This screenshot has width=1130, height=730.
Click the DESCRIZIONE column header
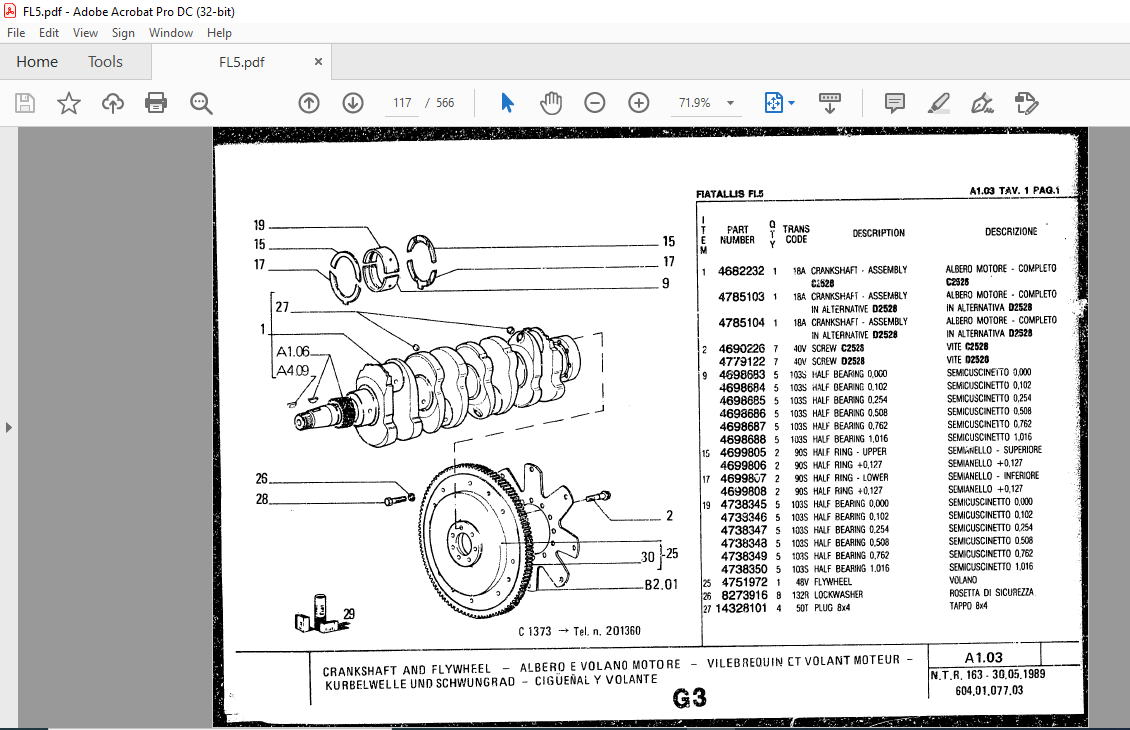click(1011, 232)
